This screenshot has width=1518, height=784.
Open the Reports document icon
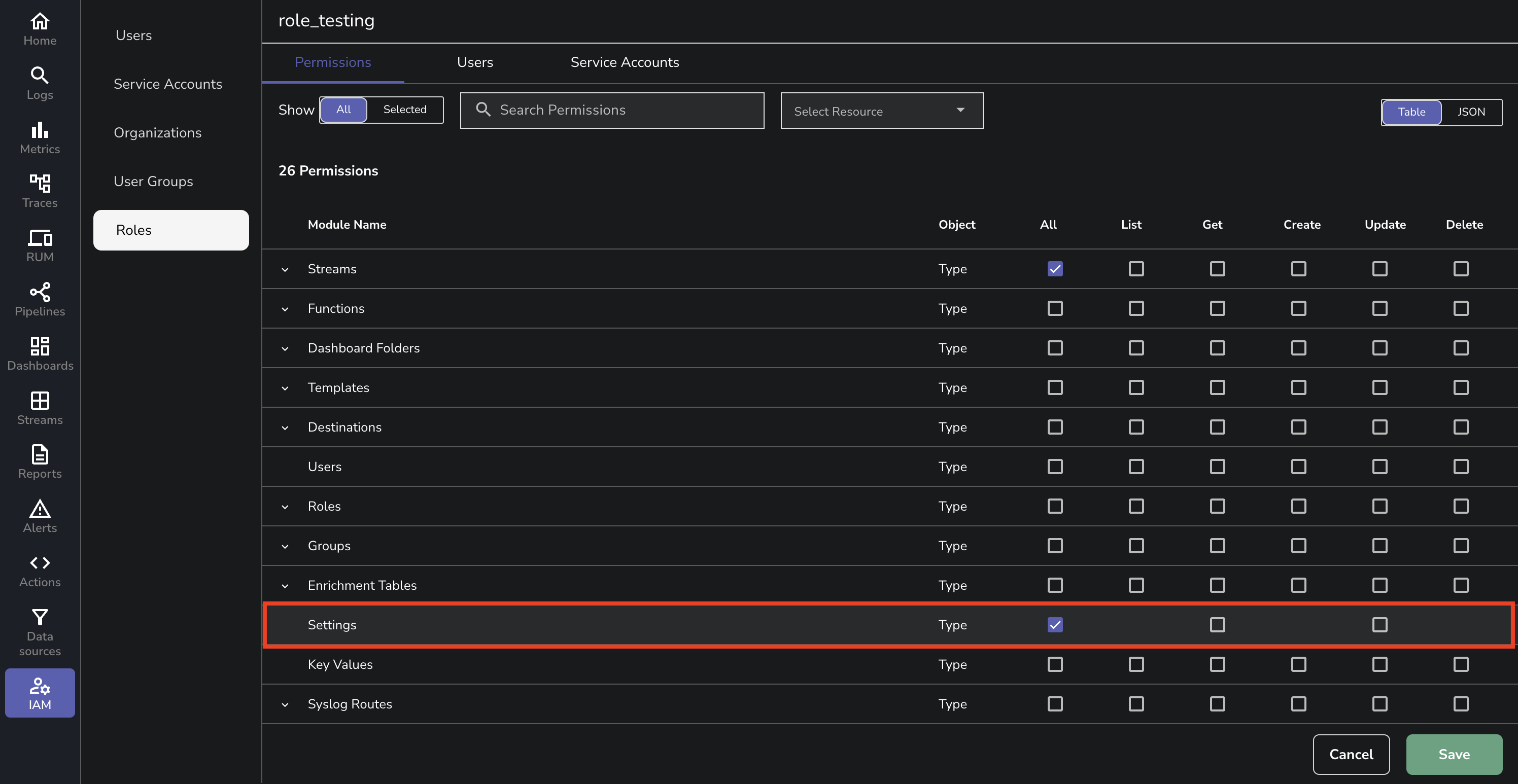tap(40, 455)
